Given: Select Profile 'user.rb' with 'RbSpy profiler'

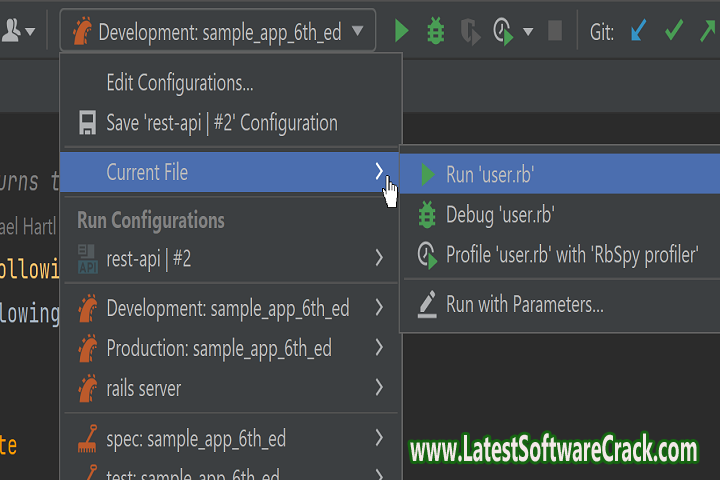Looking at the screenshot, I should click(x=571, y=255).
